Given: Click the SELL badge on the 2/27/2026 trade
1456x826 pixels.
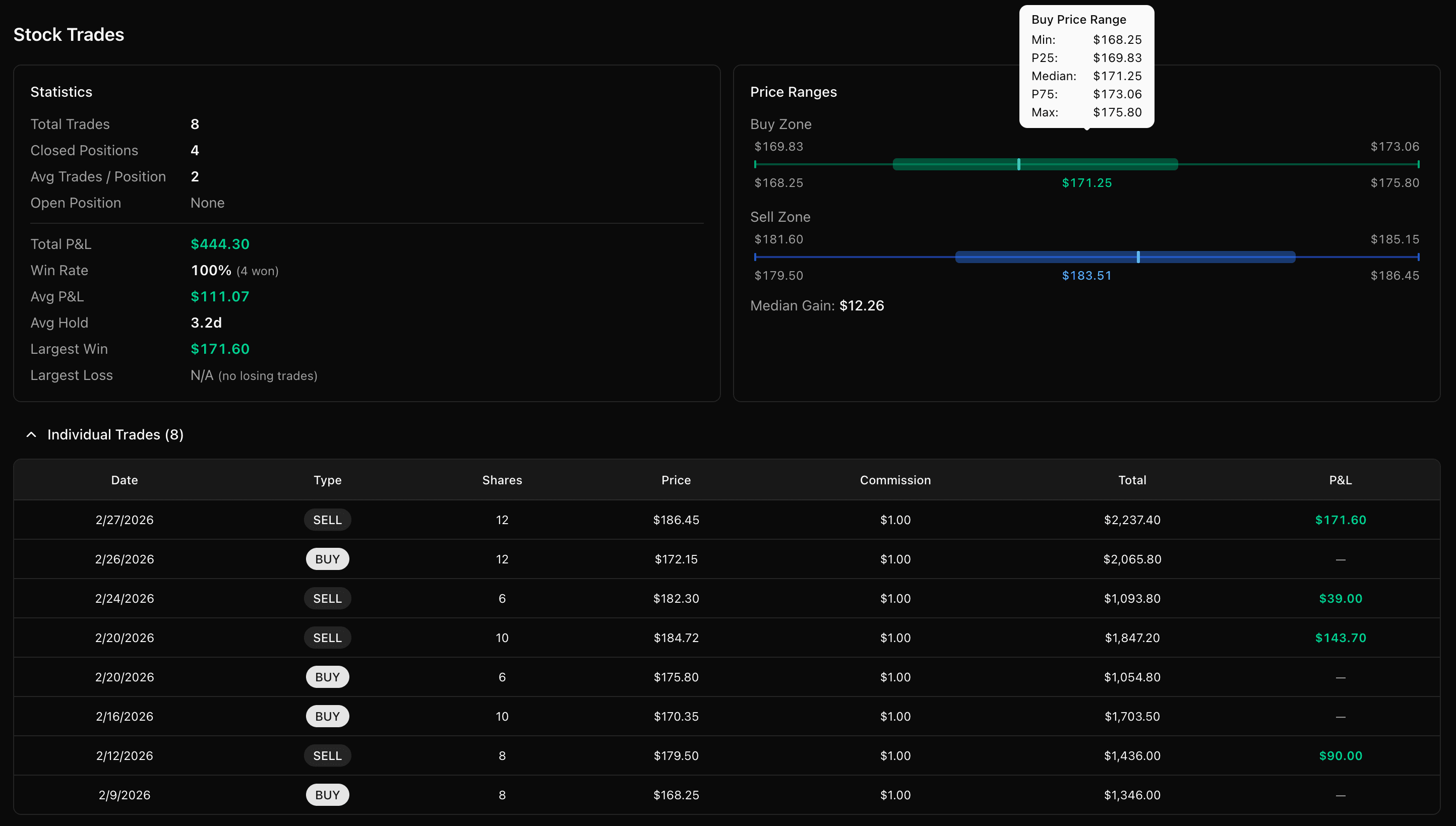Looking at the screenshot, I should [x=327, y=519].
